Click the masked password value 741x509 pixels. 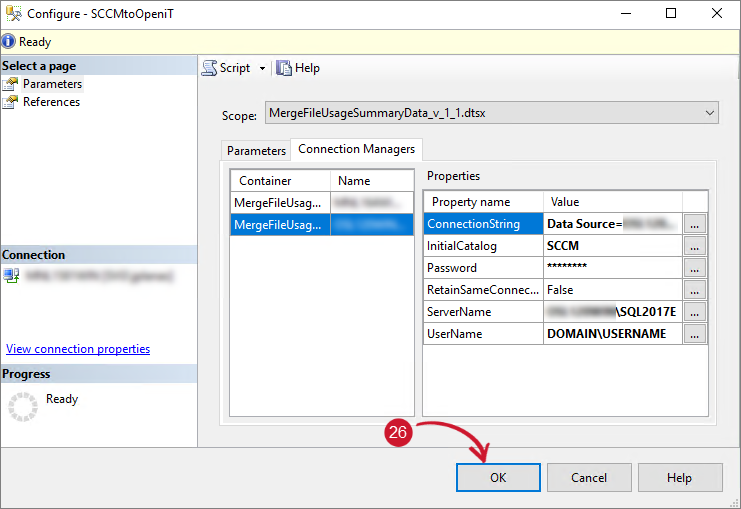coord(613,268)
